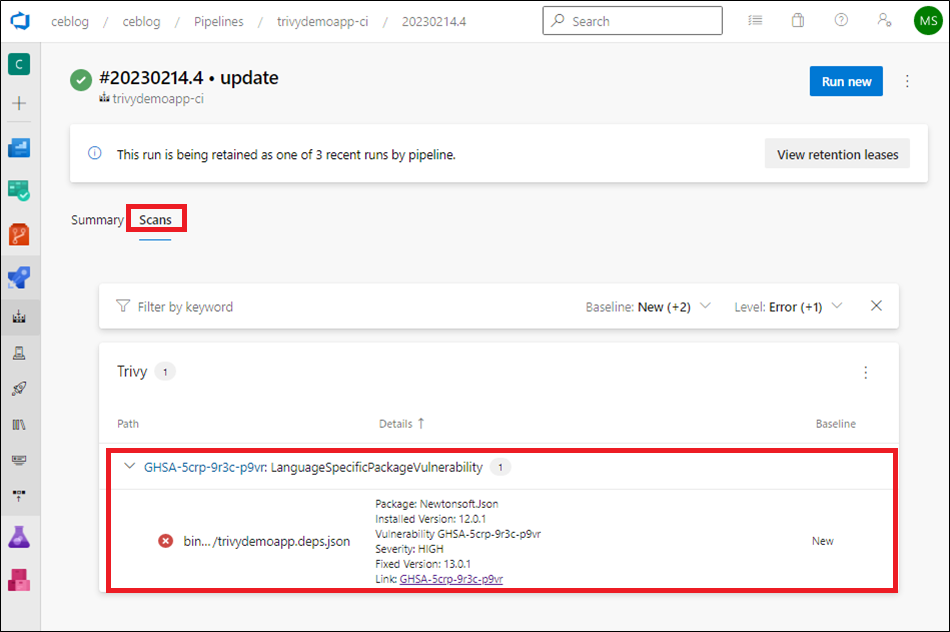950x632 pixels.
Task: Click the Search input field
Action: [633, 21]
